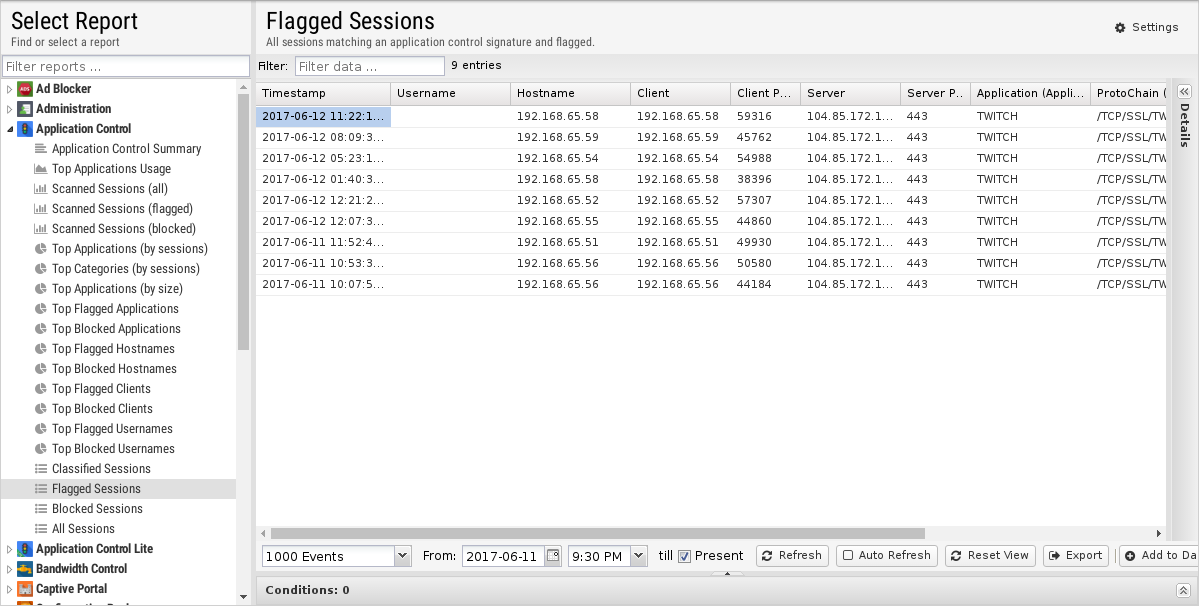Viewport: 1199px width, 606px height.
Task: Click the list icon beside Blocked Sessions
Action: [41, 509]
